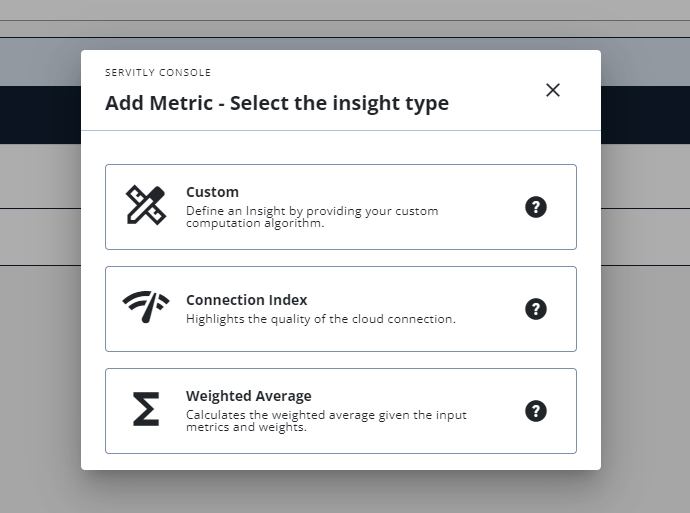This screenshot has height=513, width=690.
Task: Click the dark navy header bar behind dialog
Action: point(40,115)
